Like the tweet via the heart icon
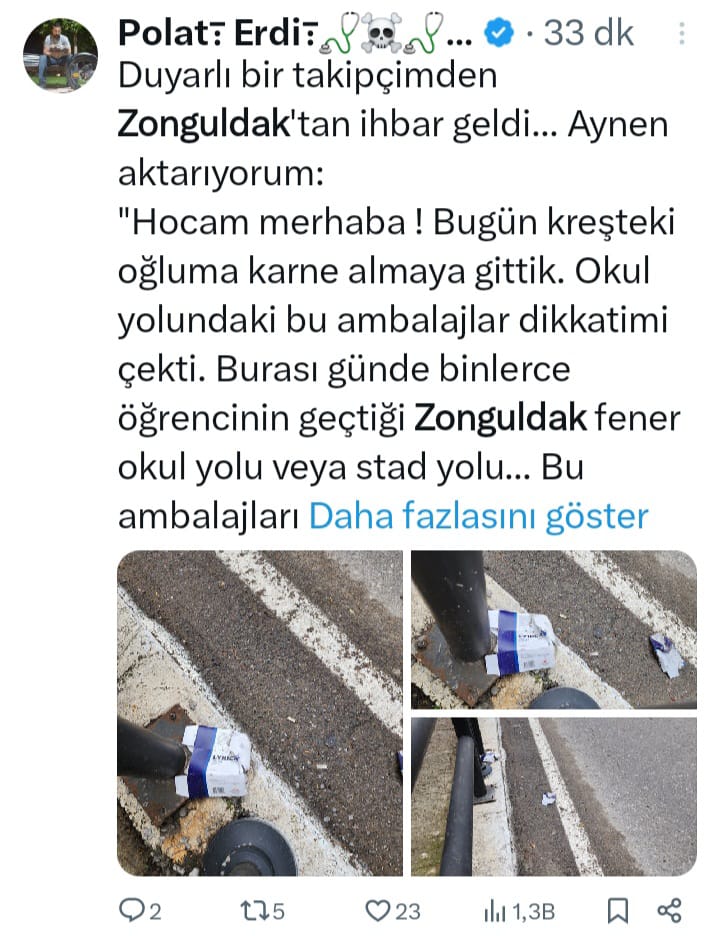The width and height of the screenshot is (720, 936). (x=377, y=911)
